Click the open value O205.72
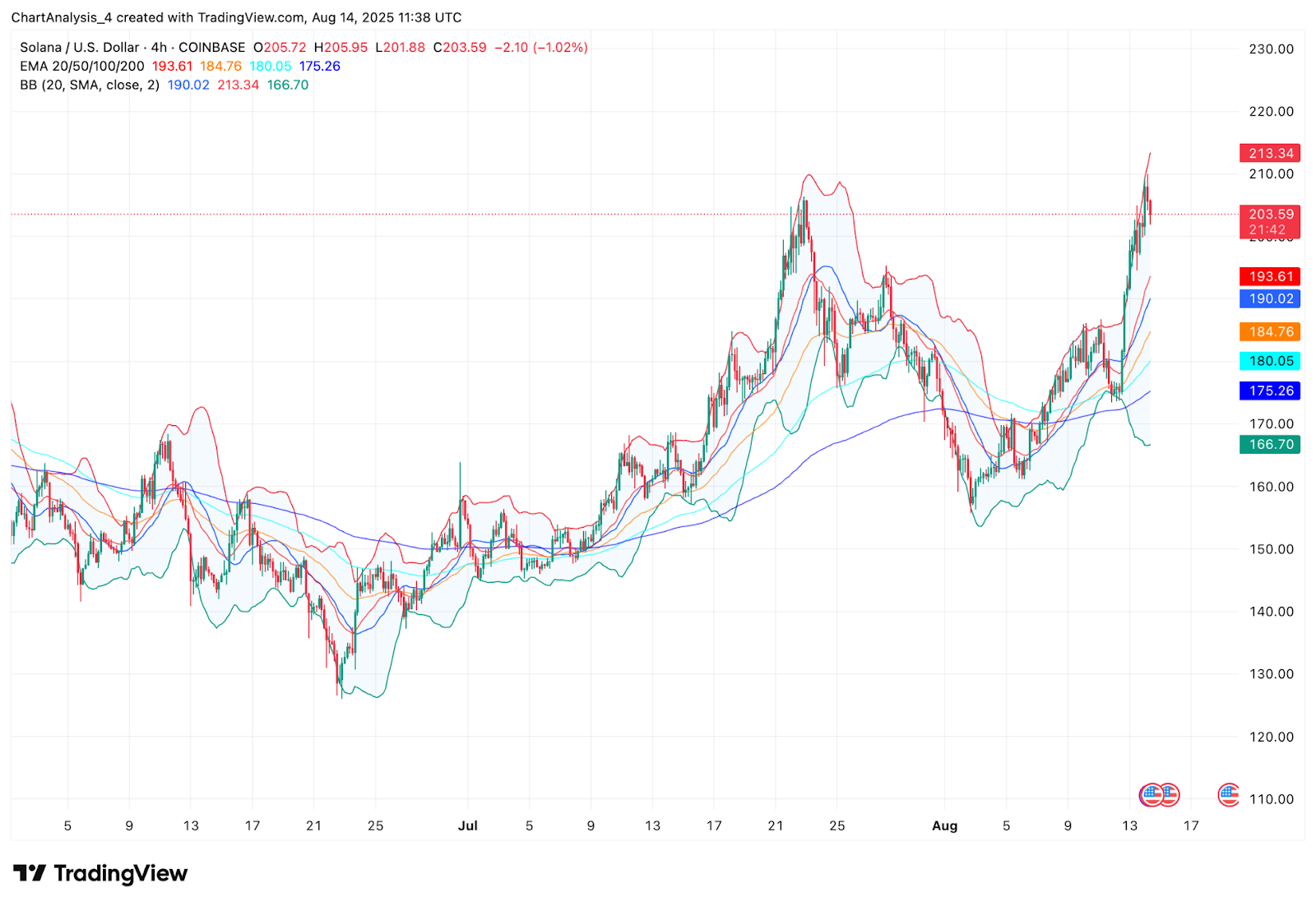 tap(280, 48)
